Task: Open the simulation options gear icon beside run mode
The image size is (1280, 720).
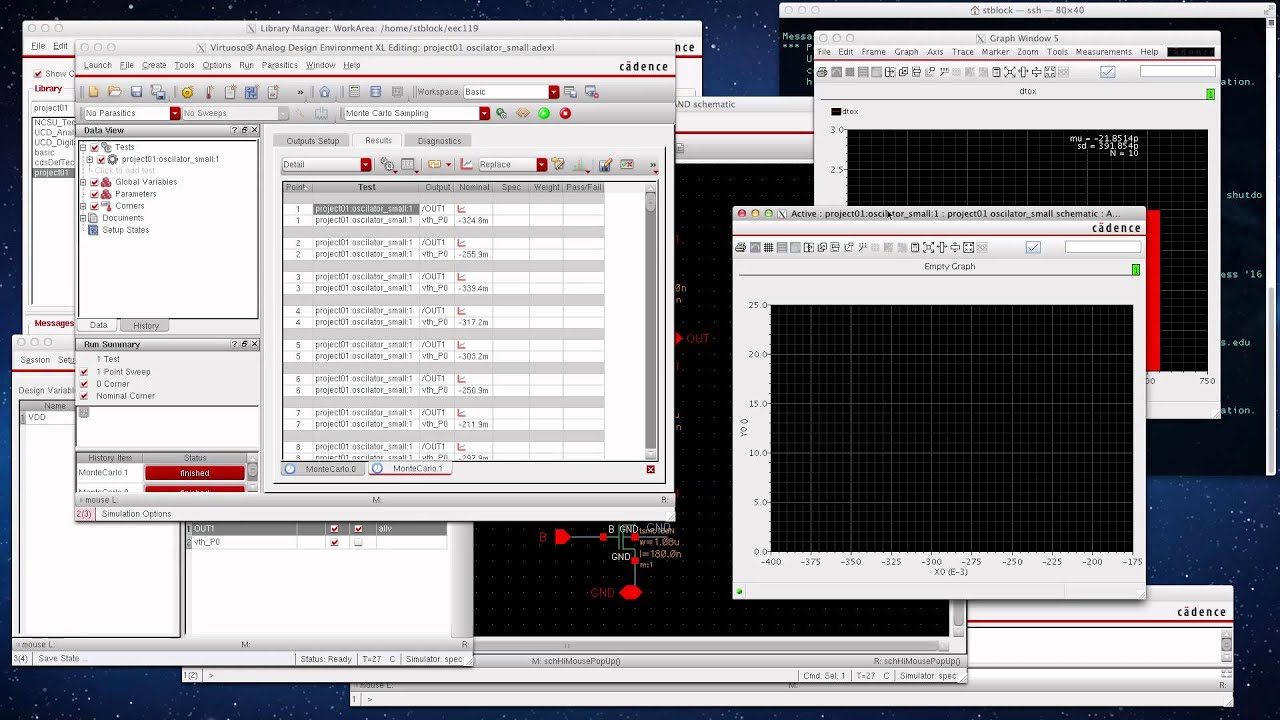Action: (501, 113)
